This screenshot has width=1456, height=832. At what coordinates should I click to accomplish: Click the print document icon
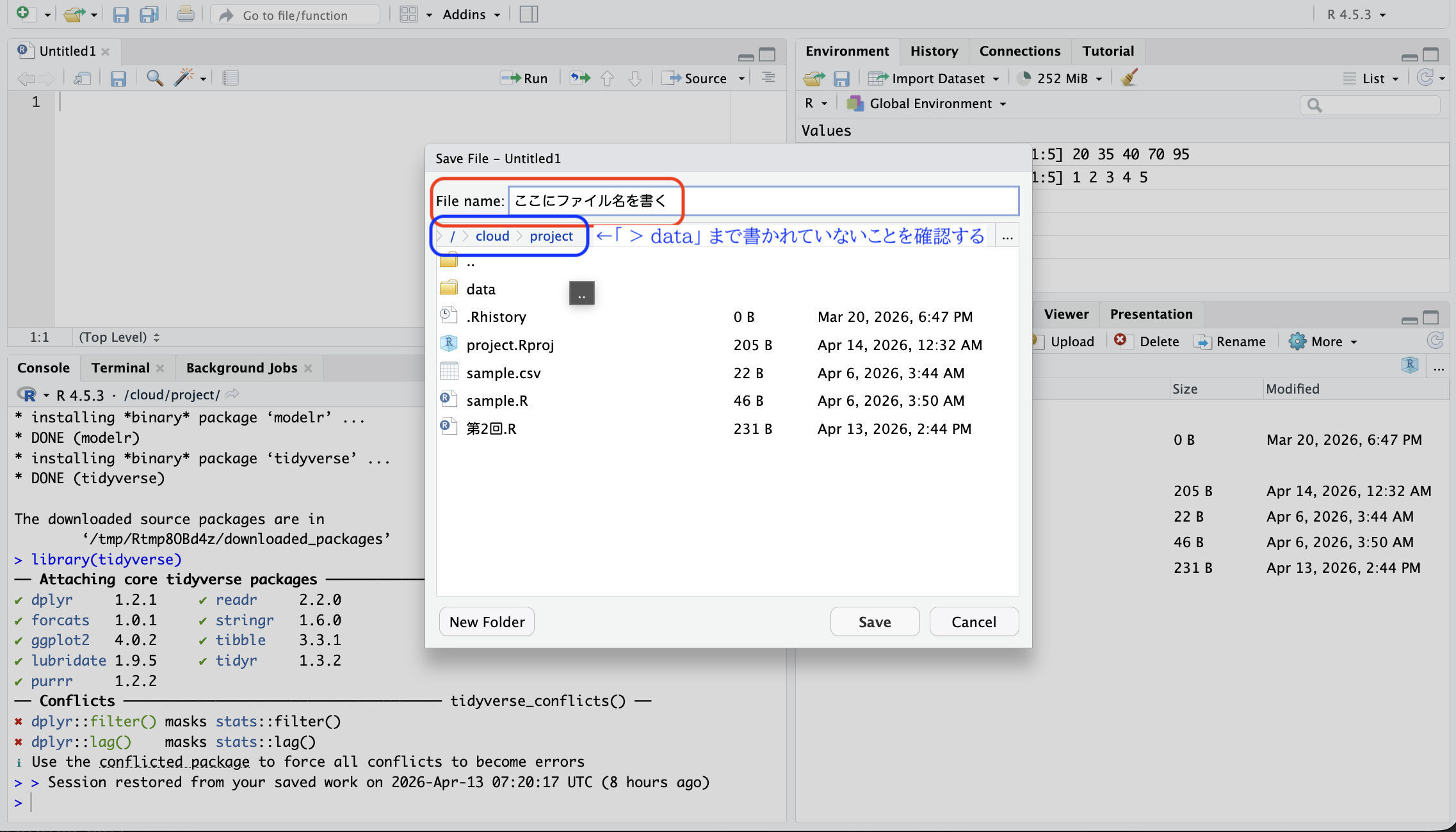[x=185, y=14]
